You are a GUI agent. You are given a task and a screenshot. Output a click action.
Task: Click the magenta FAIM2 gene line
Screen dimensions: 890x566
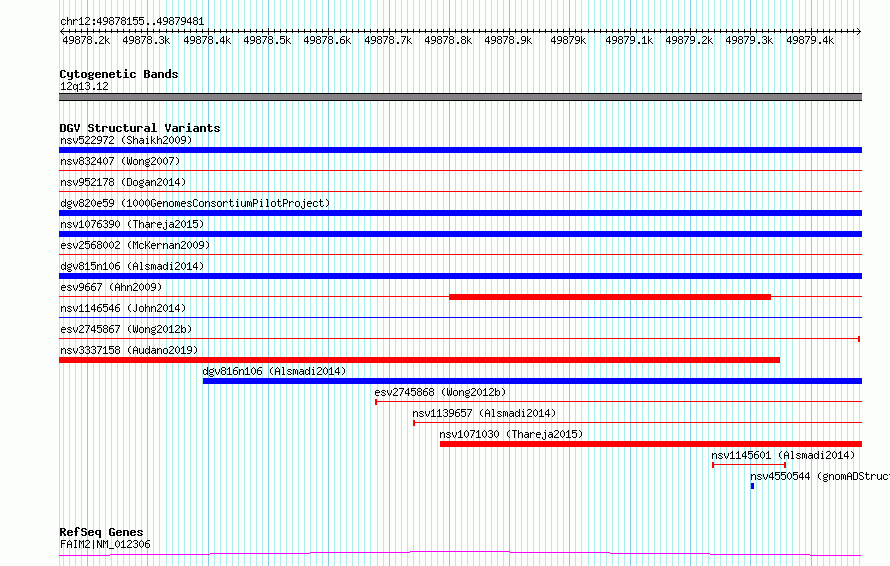pos(460,553)
